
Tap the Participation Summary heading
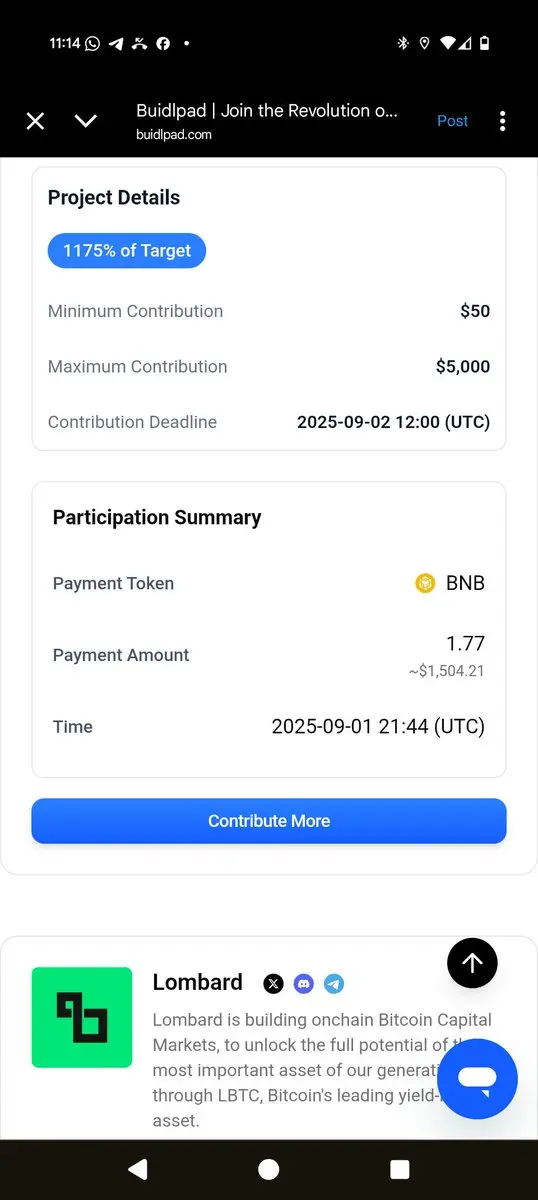pos(157,518)
